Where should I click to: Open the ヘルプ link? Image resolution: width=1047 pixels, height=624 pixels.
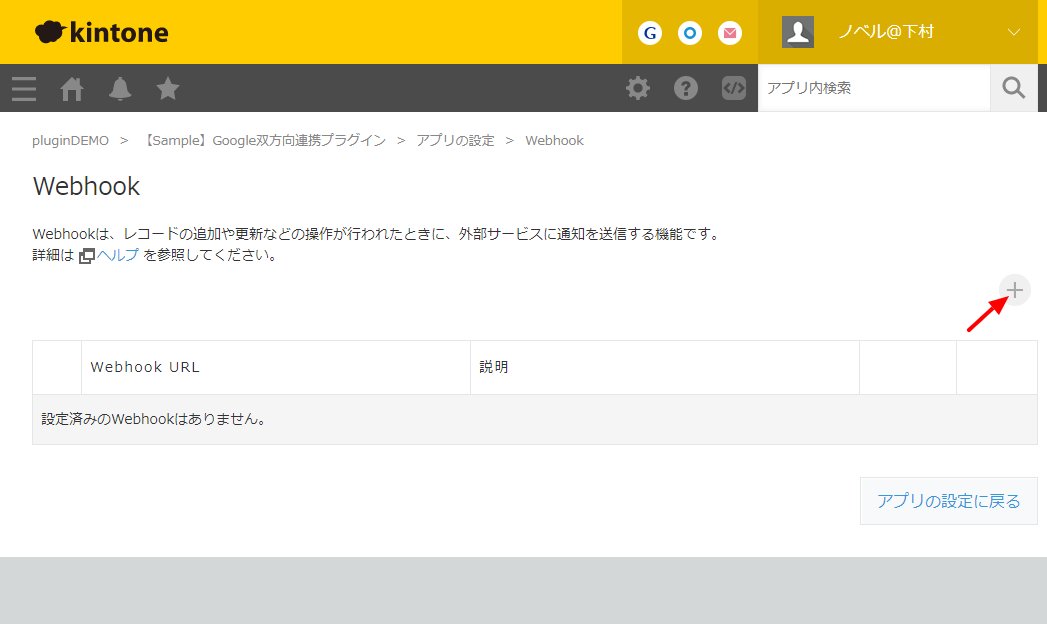point(118,255)
